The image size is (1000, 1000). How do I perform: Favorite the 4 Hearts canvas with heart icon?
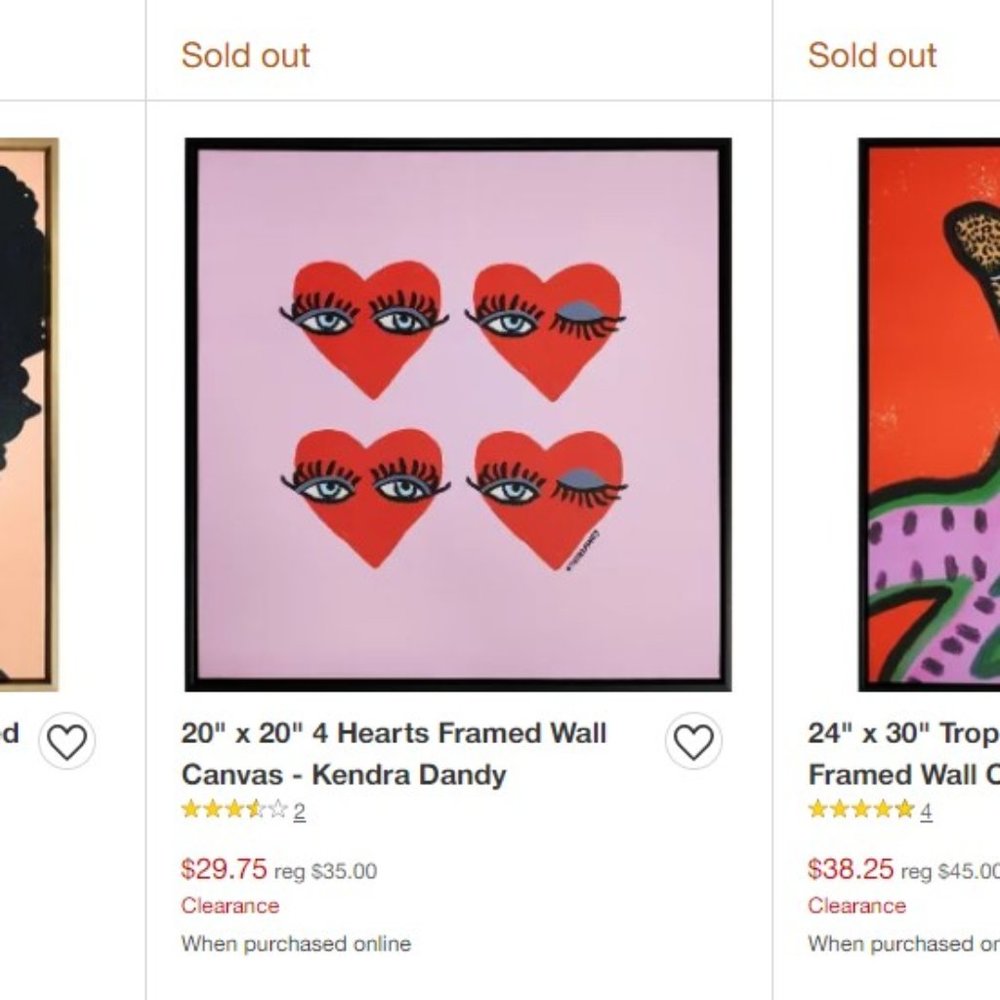(693, 742)
